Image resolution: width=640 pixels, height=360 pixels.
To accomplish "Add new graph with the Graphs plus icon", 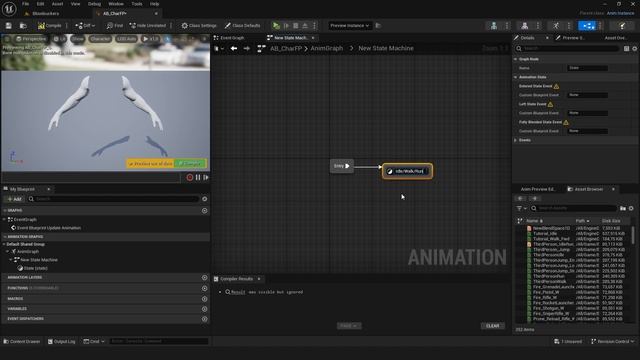I will 204,211.
